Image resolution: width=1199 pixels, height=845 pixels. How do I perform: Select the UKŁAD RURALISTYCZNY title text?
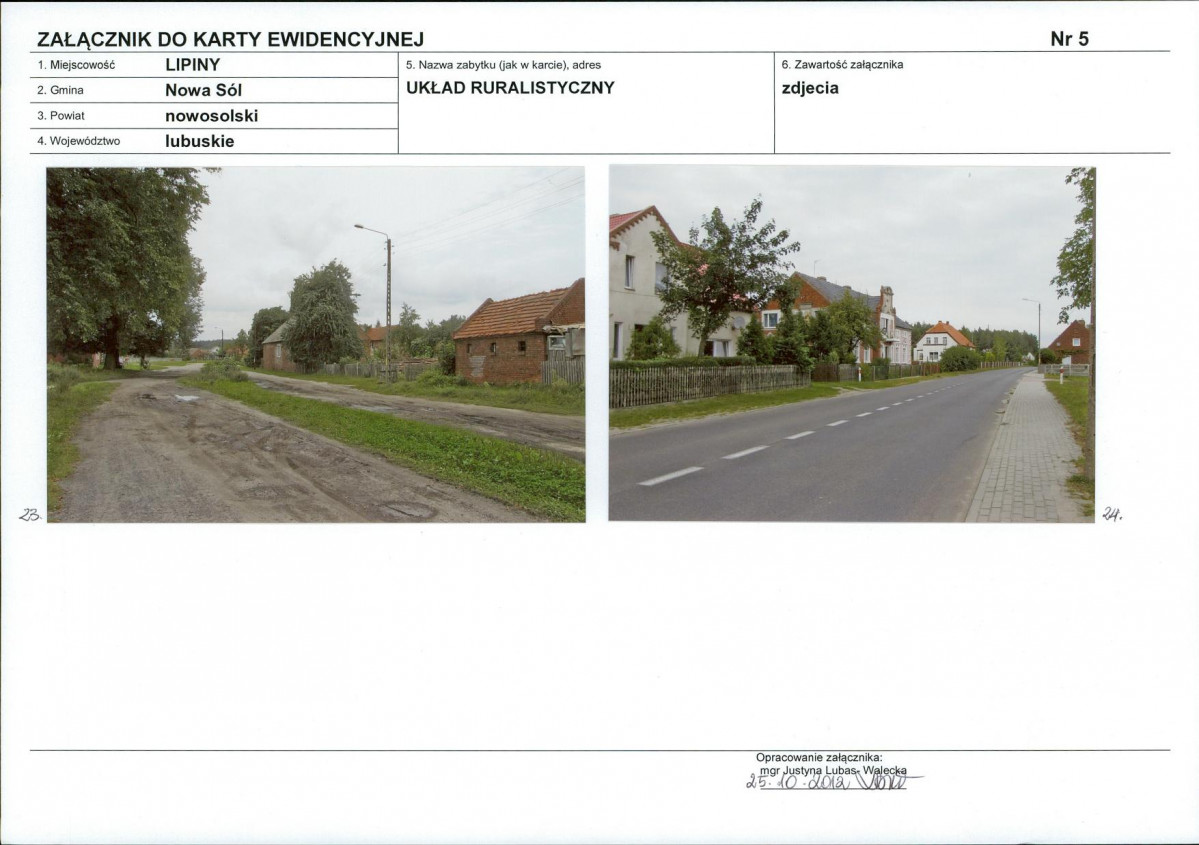pyautogui.click(x=510, y=87)
